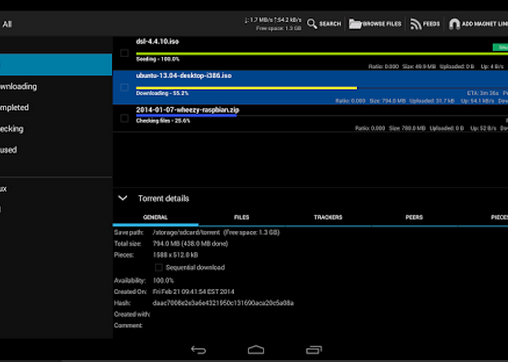Open the All filter title dropdown
Screen dimensions: 508x362
[7, 24]
